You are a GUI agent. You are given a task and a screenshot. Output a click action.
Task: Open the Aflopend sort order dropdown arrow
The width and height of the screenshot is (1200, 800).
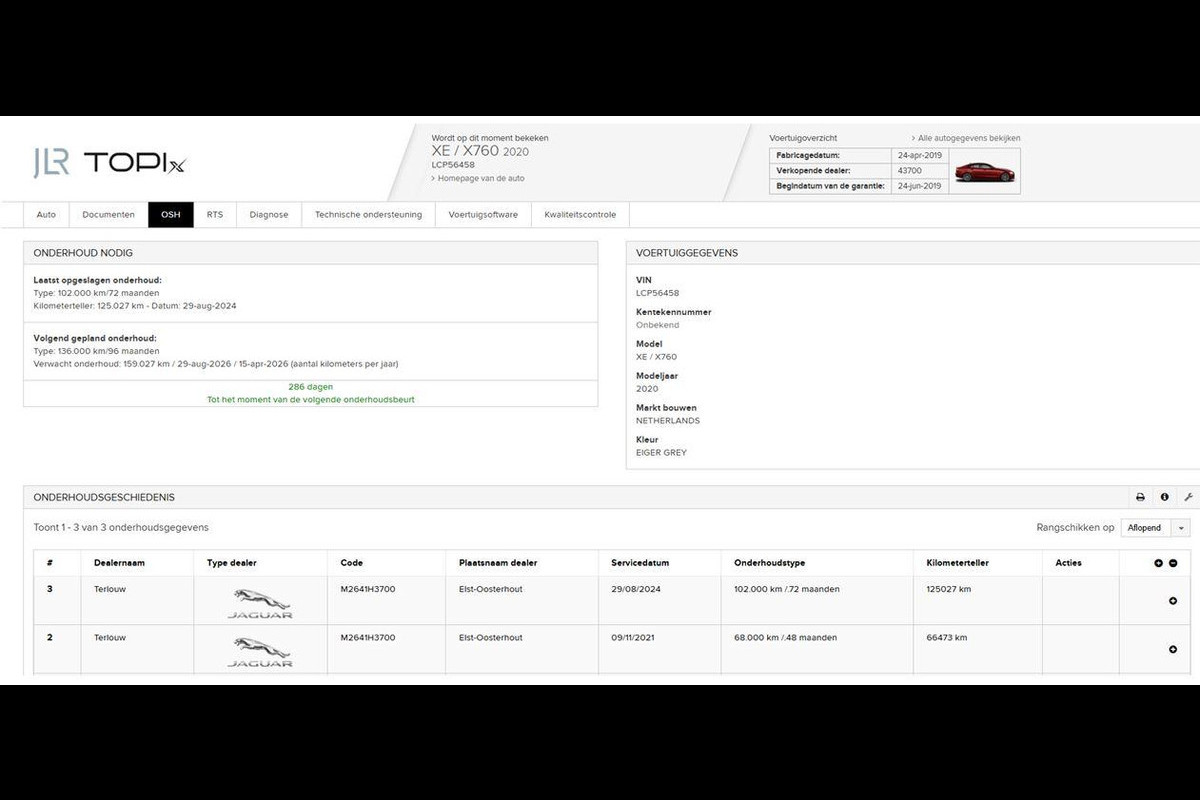1182,528
